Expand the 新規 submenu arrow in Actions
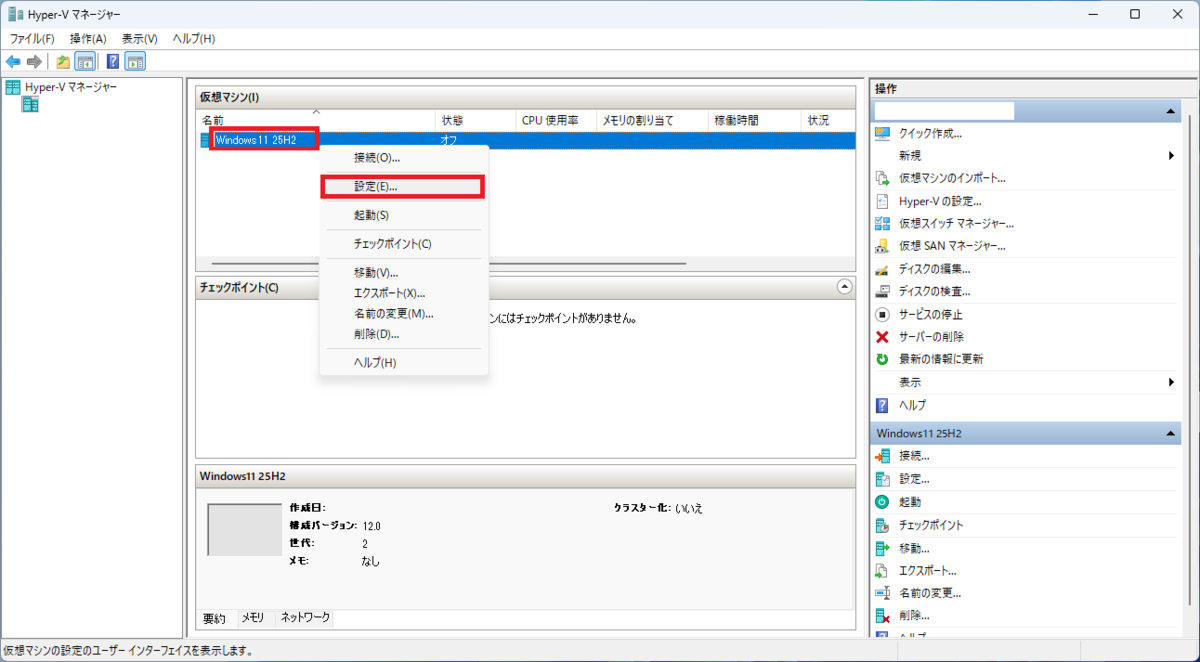Viewport: 1200px width, 662px height. (1171, 156)
